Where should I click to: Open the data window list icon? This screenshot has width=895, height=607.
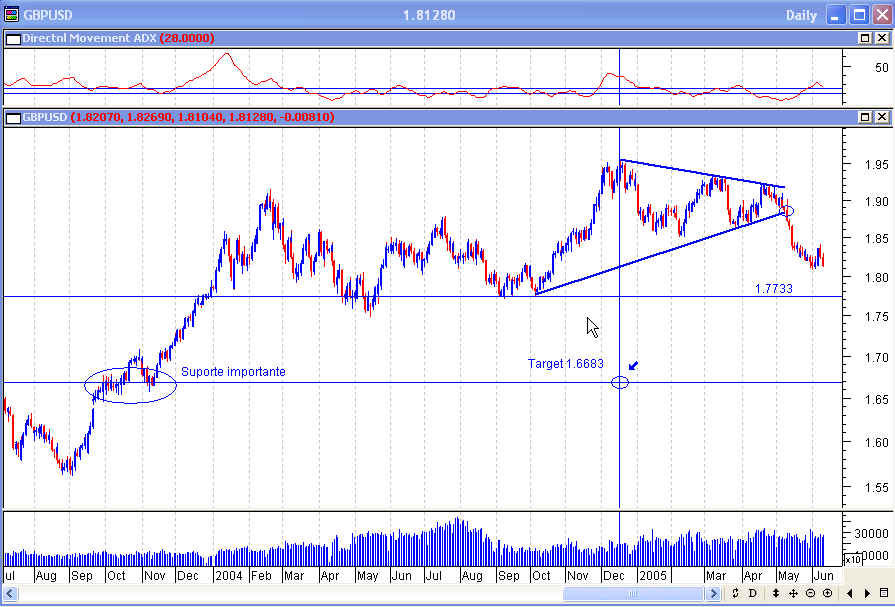click(x=883, y=593)
